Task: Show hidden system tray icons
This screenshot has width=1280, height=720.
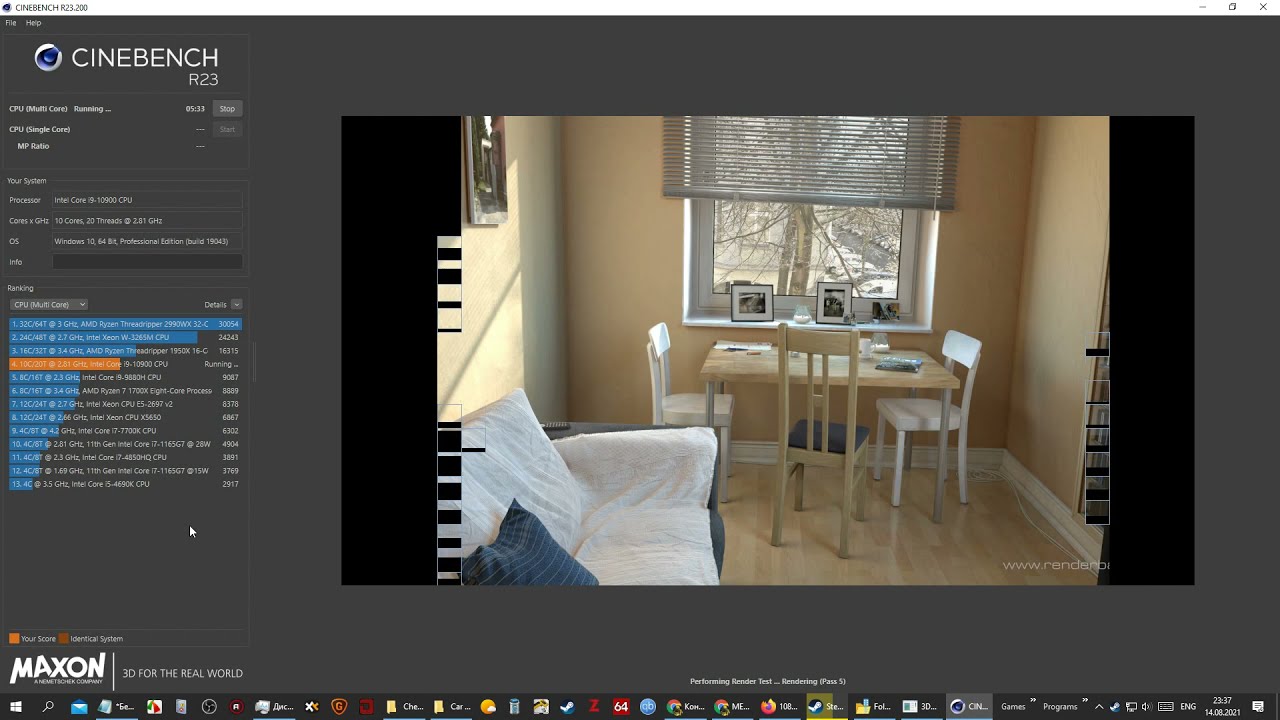Action: tap(1099, 707)
